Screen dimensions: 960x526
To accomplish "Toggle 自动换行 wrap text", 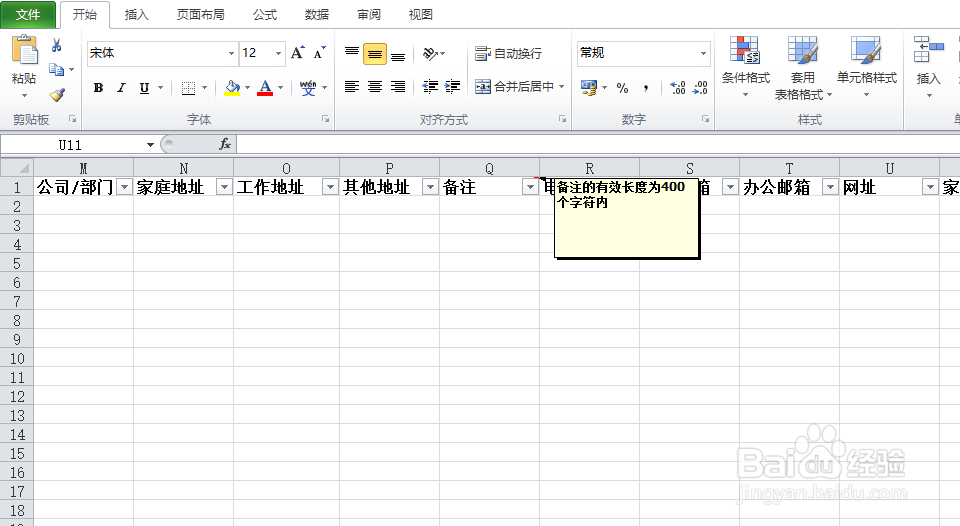I will click(x=508, y=54).
